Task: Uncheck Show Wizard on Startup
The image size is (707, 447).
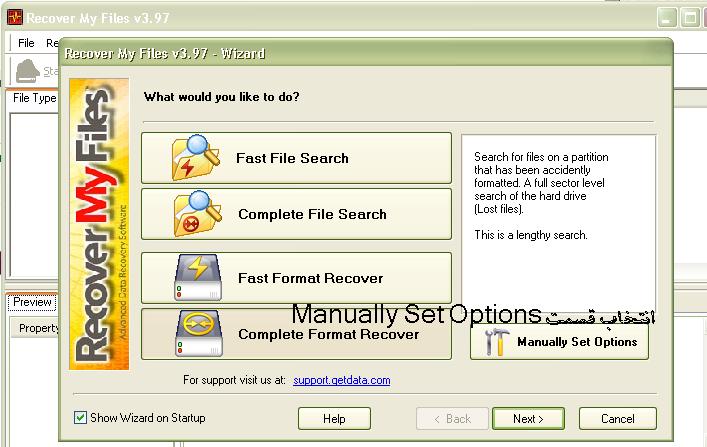Action: point(80,418)
